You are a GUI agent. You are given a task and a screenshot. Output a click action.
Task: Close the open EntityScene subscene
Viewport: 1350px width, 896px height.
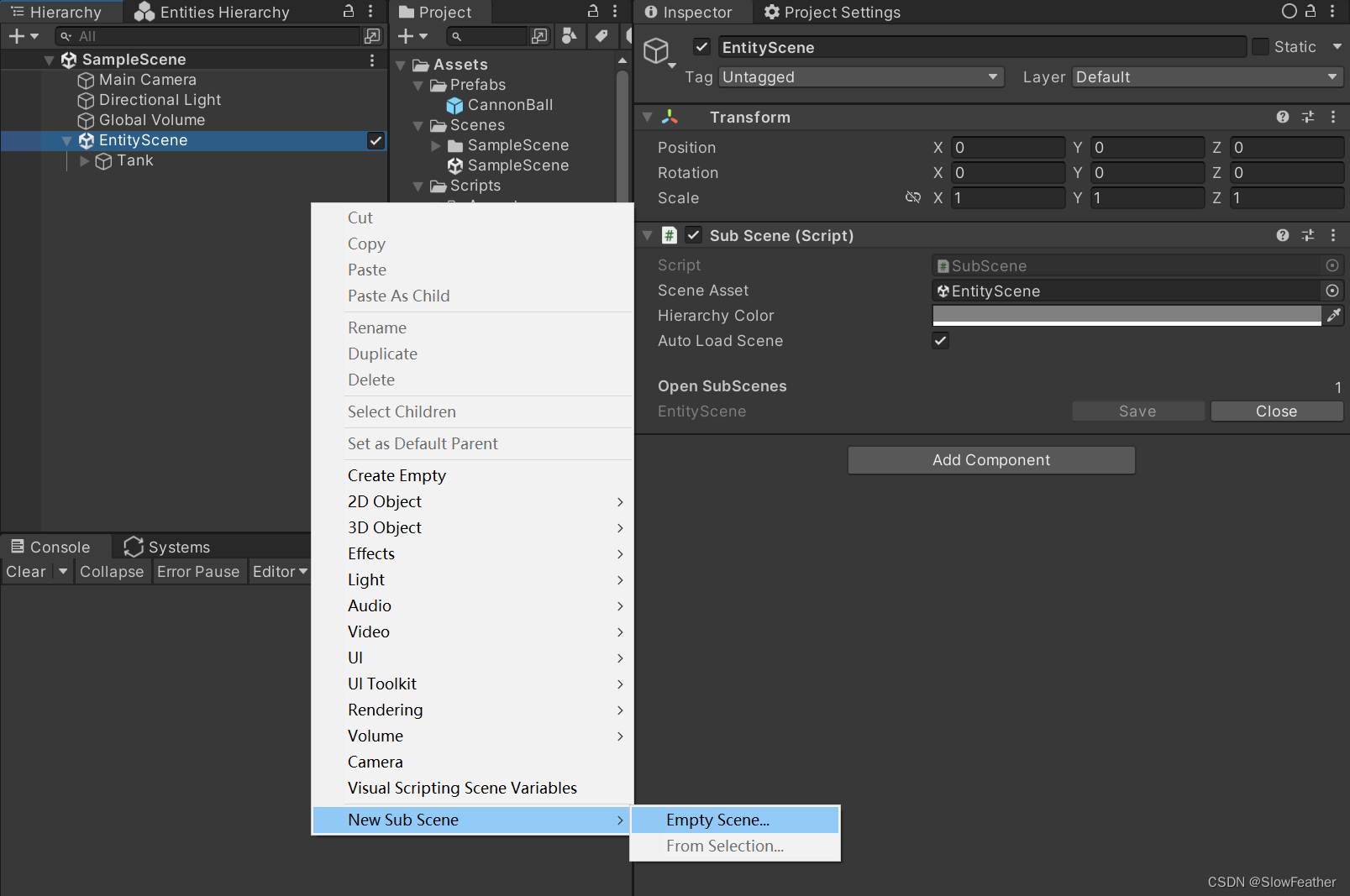click(1276, 411)
